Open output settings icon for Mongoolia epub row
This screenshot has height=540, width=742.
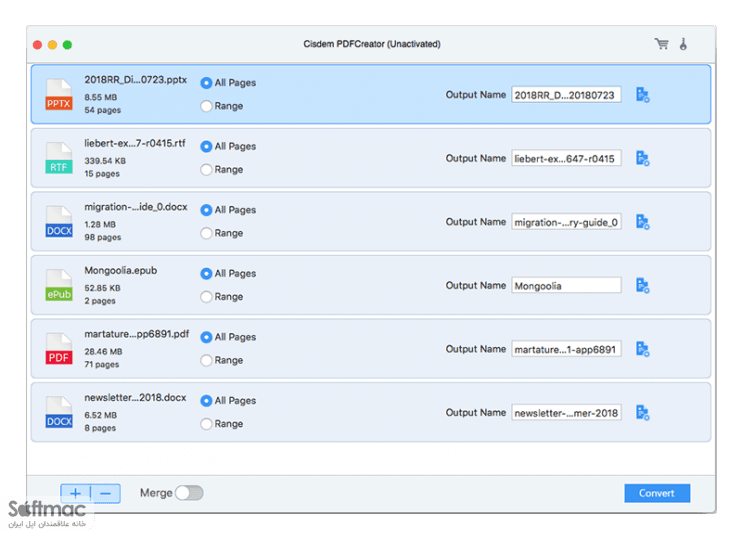(x=643, y=285)
